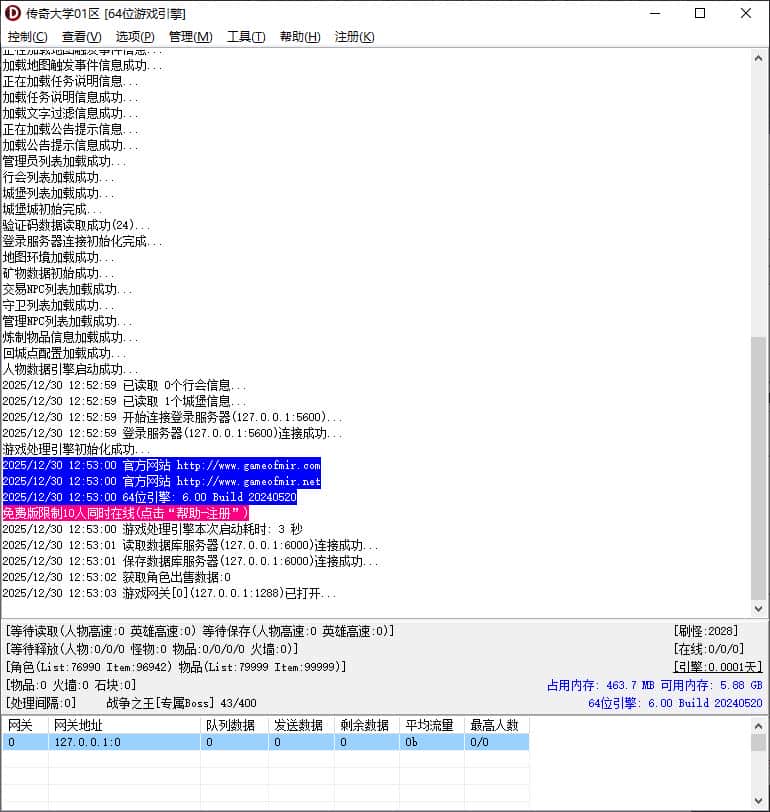Open the 管理(M) menu
The width and height of the screenshot is (770, 812).
(x=191, y=37)
